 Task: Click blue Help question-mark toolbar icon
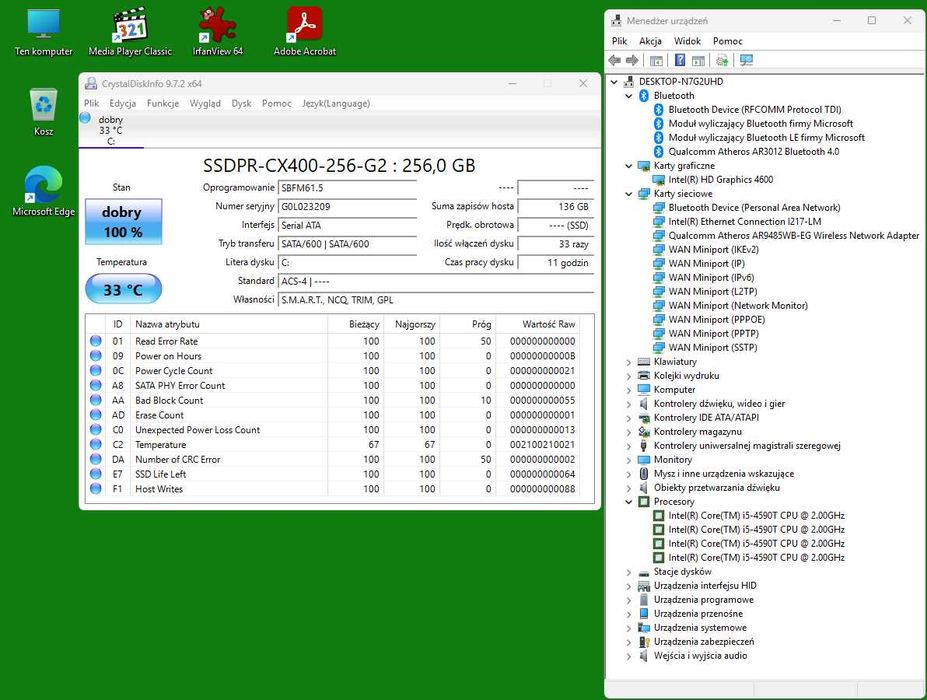click(x=680, y=60)
